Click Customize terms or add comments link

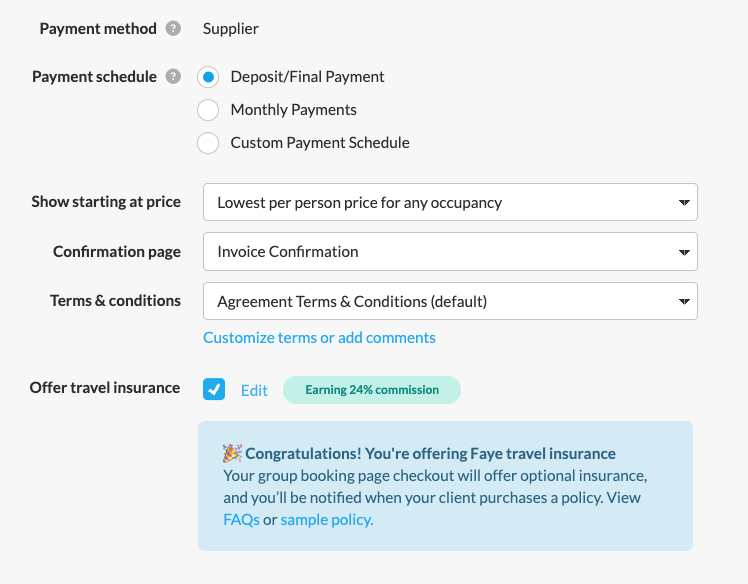[x=319, y=338]
